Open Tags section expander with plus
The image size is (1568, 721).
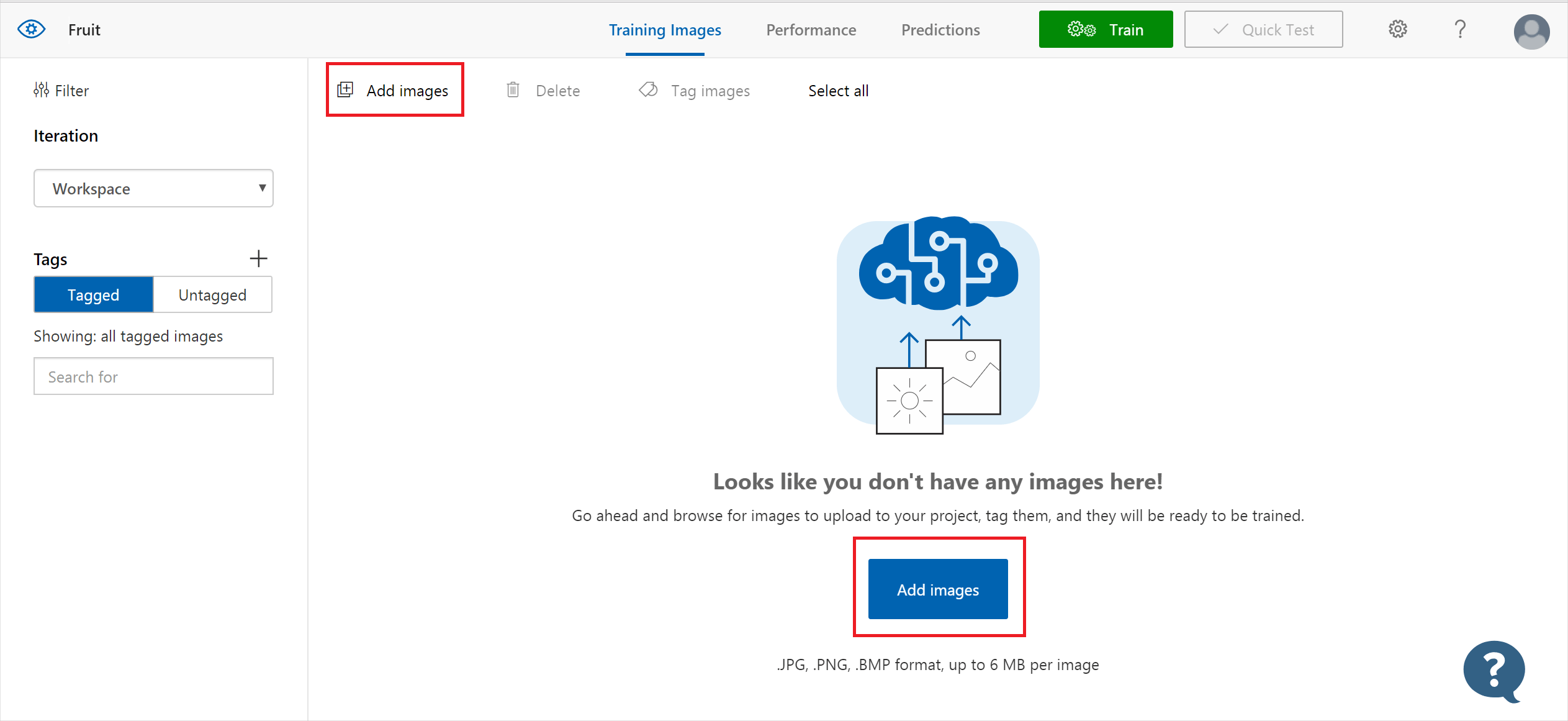point(259,259)
